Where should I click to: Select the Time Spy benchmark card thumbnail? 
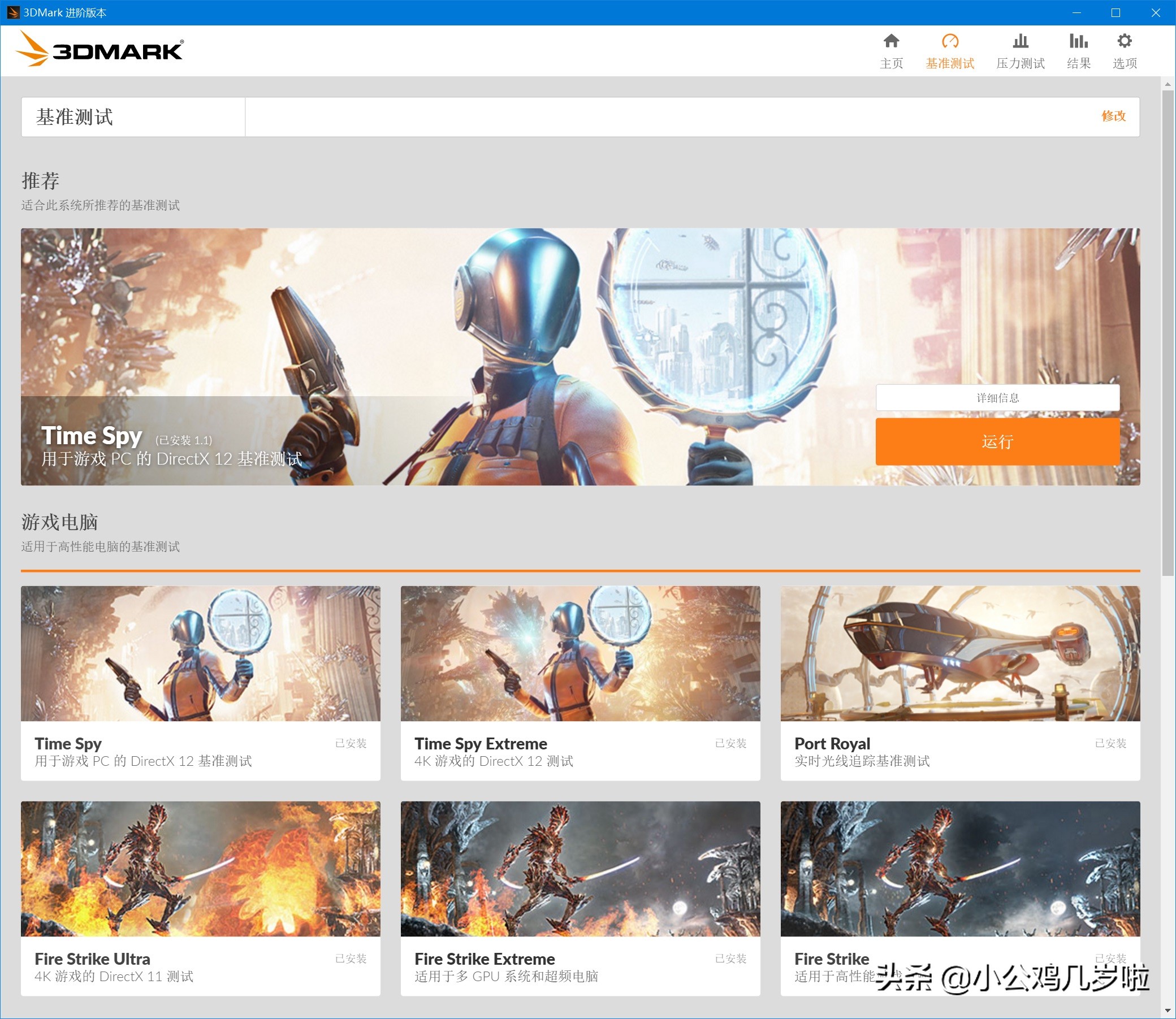(x=200, y=653)
